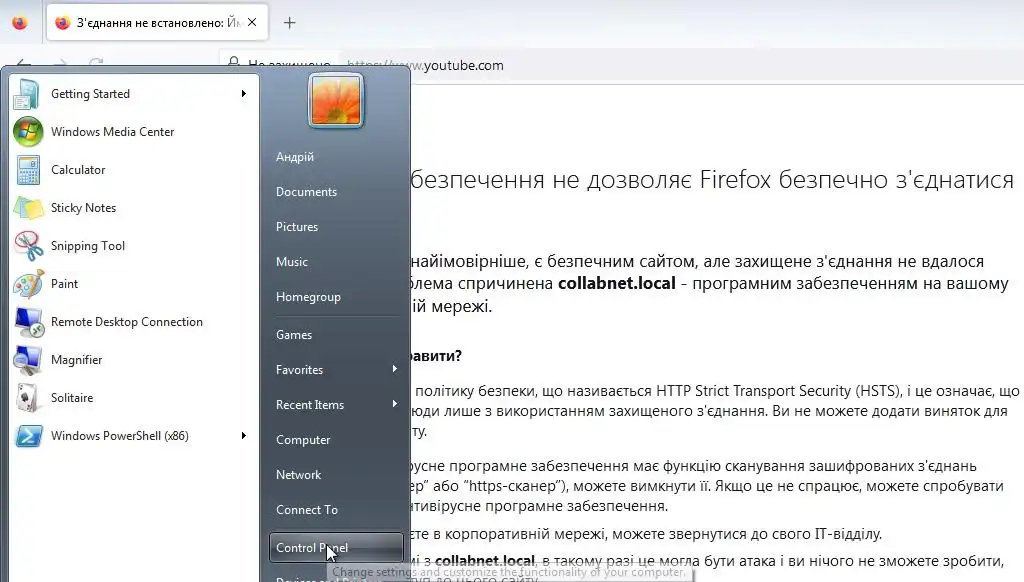The width and height of the screenshot is (1024, 582).
Task: Open the Getting Started icon
Action: pos(27,94)
